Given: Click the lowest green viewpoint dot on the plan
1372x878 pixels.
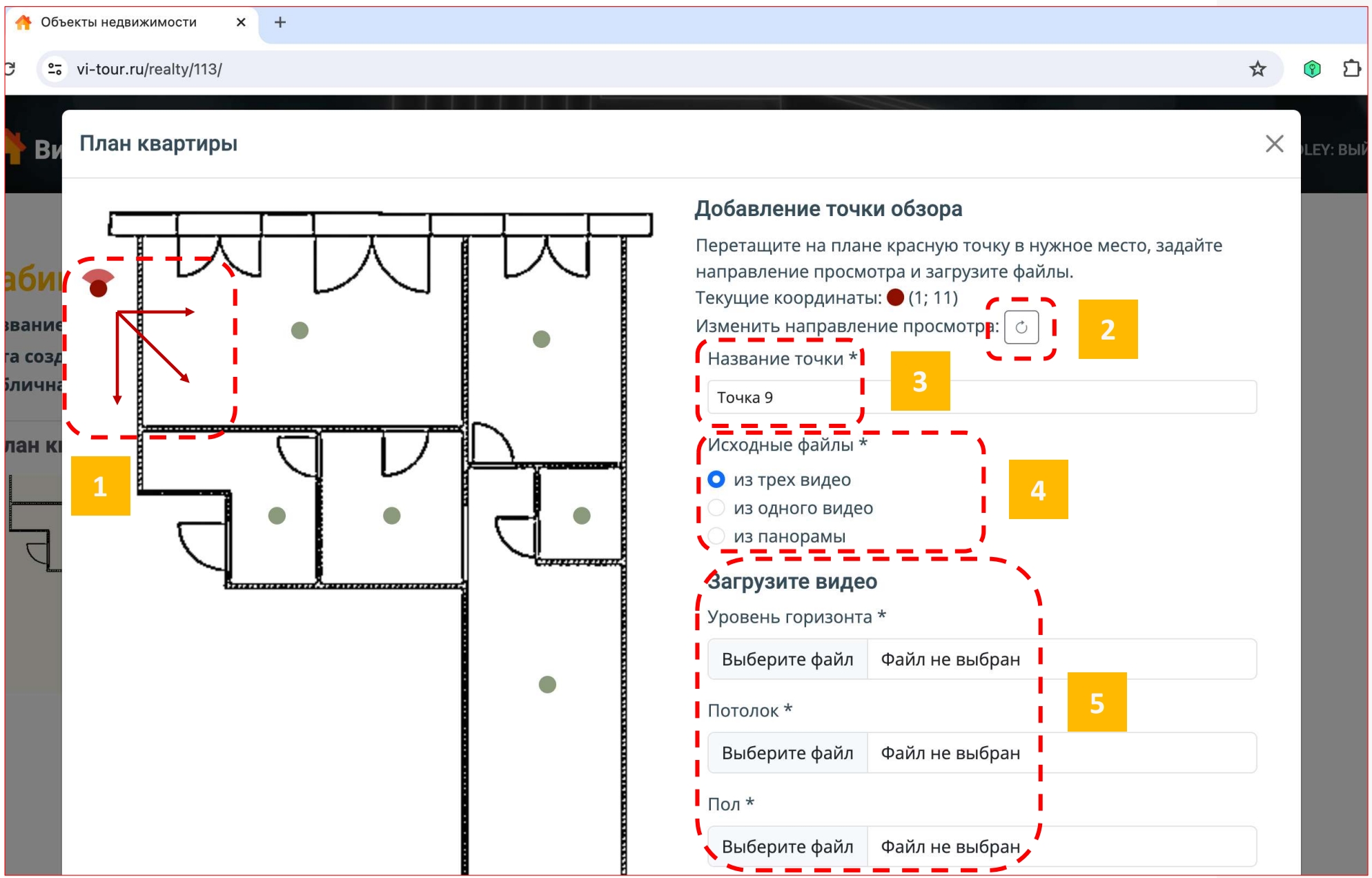Looking at the screenshot, I should click(x=547, y=685).
